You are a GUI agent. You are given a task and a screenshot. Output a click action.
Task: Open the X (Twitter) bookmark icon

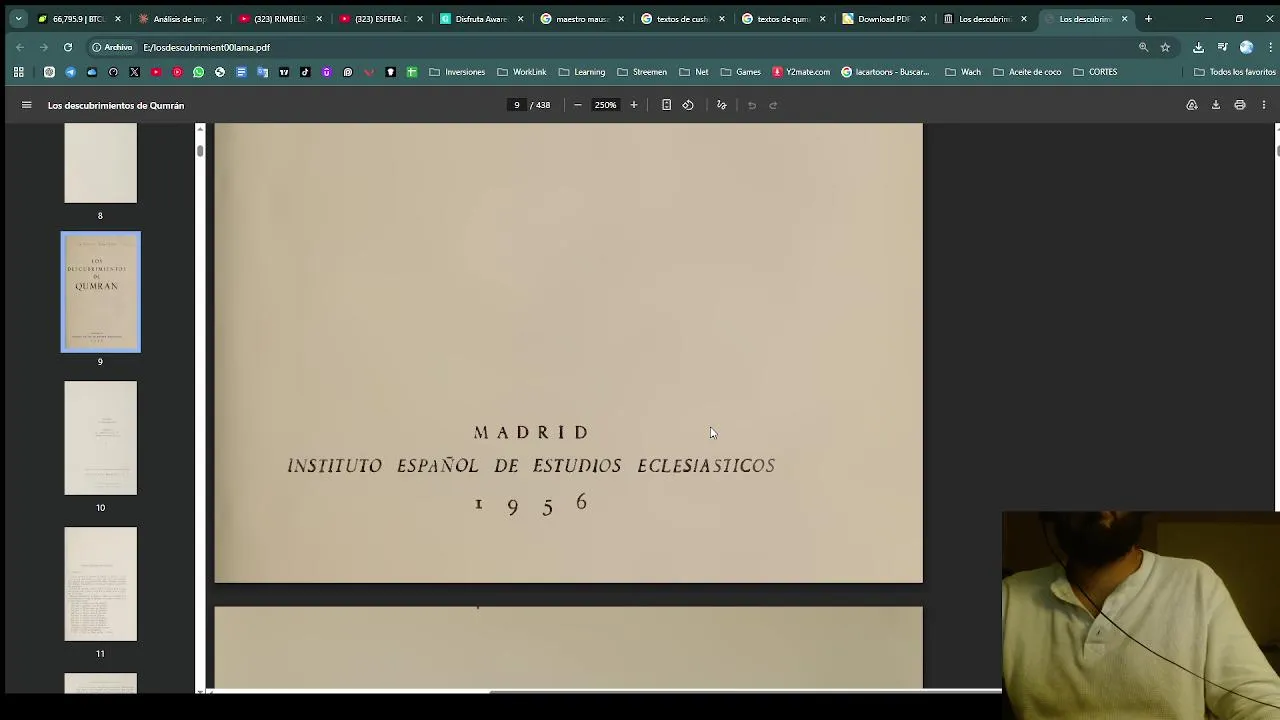[134, 72]
